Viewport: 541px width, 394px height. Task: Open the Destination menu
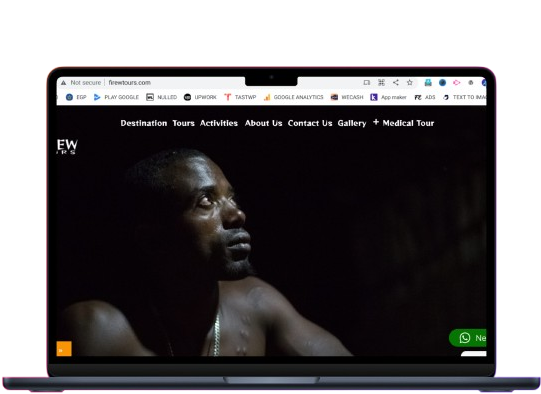(144, 123)
